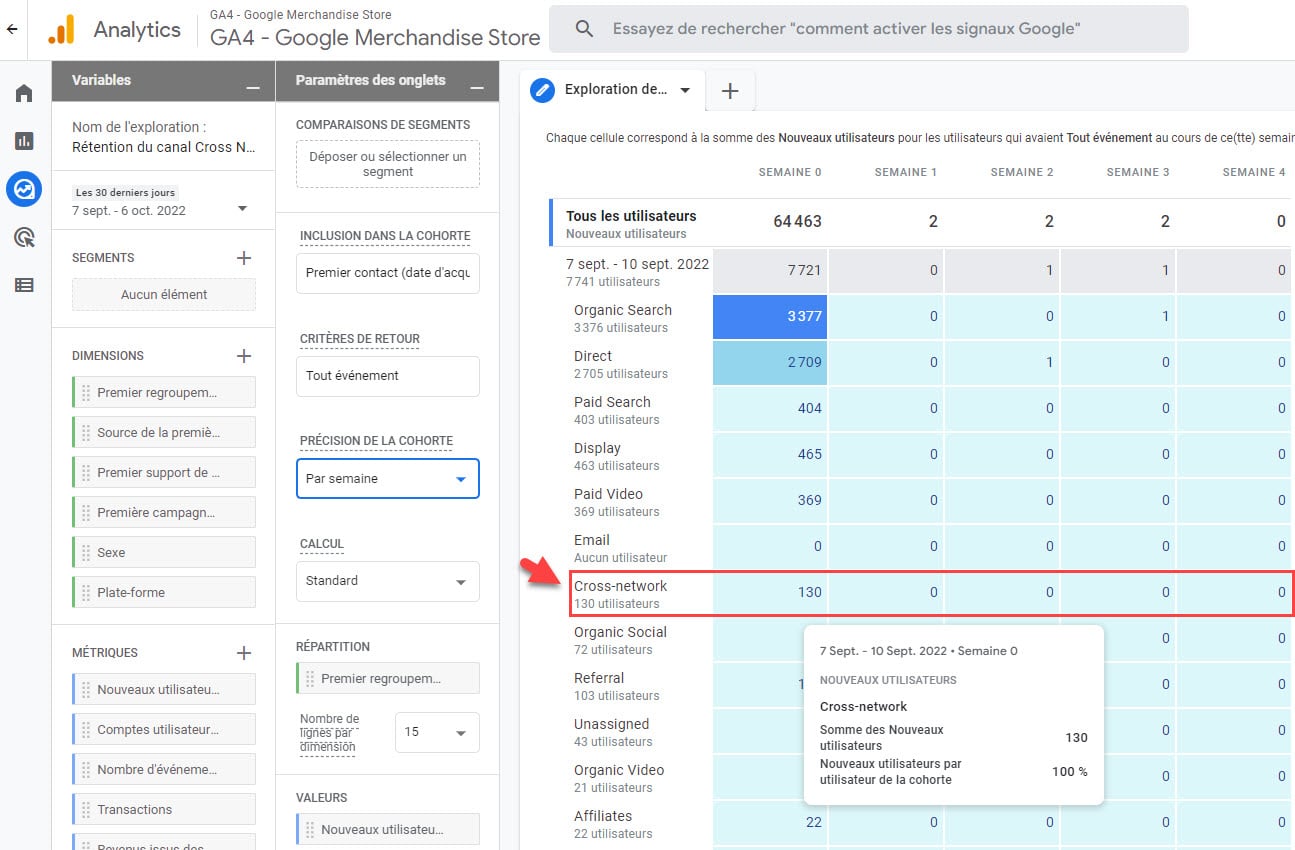Click the Aucun élément segments placeholder
The image size is (1295, 850).
point(164,294)
